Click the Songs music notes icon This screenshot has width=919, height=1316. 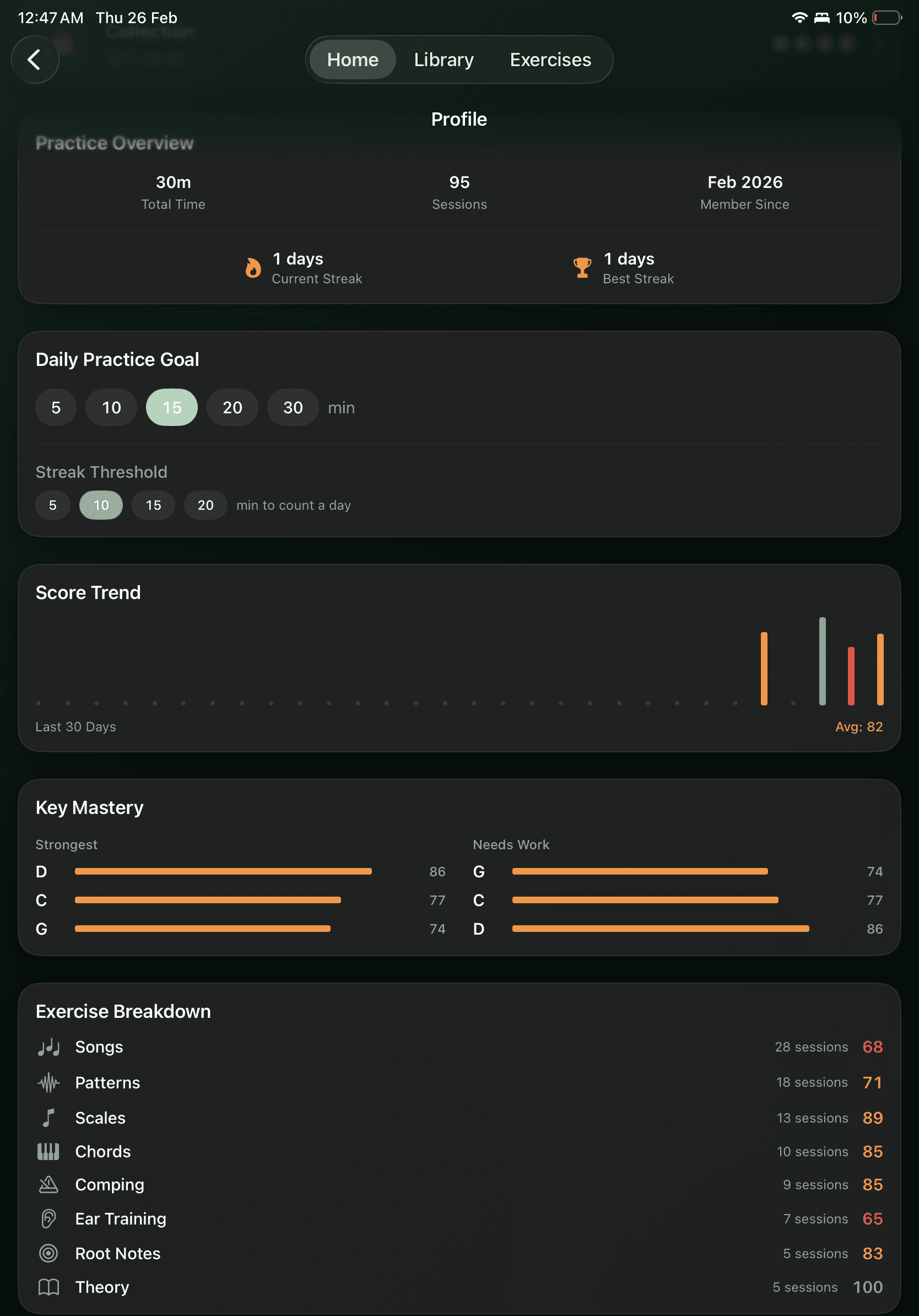point(48,1047)
